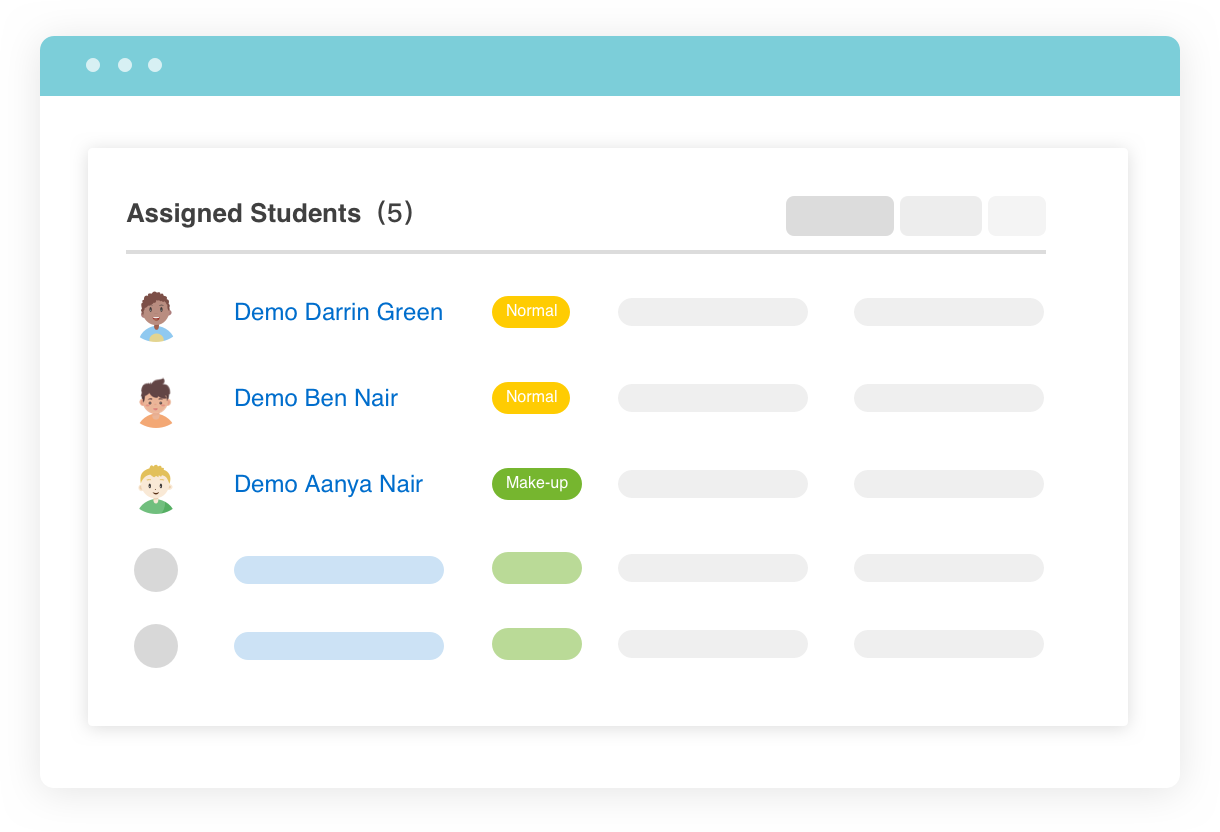This screenshot has height=832, width=1220.
Task: Click the light green badge in fifth row
Action: 537,644
